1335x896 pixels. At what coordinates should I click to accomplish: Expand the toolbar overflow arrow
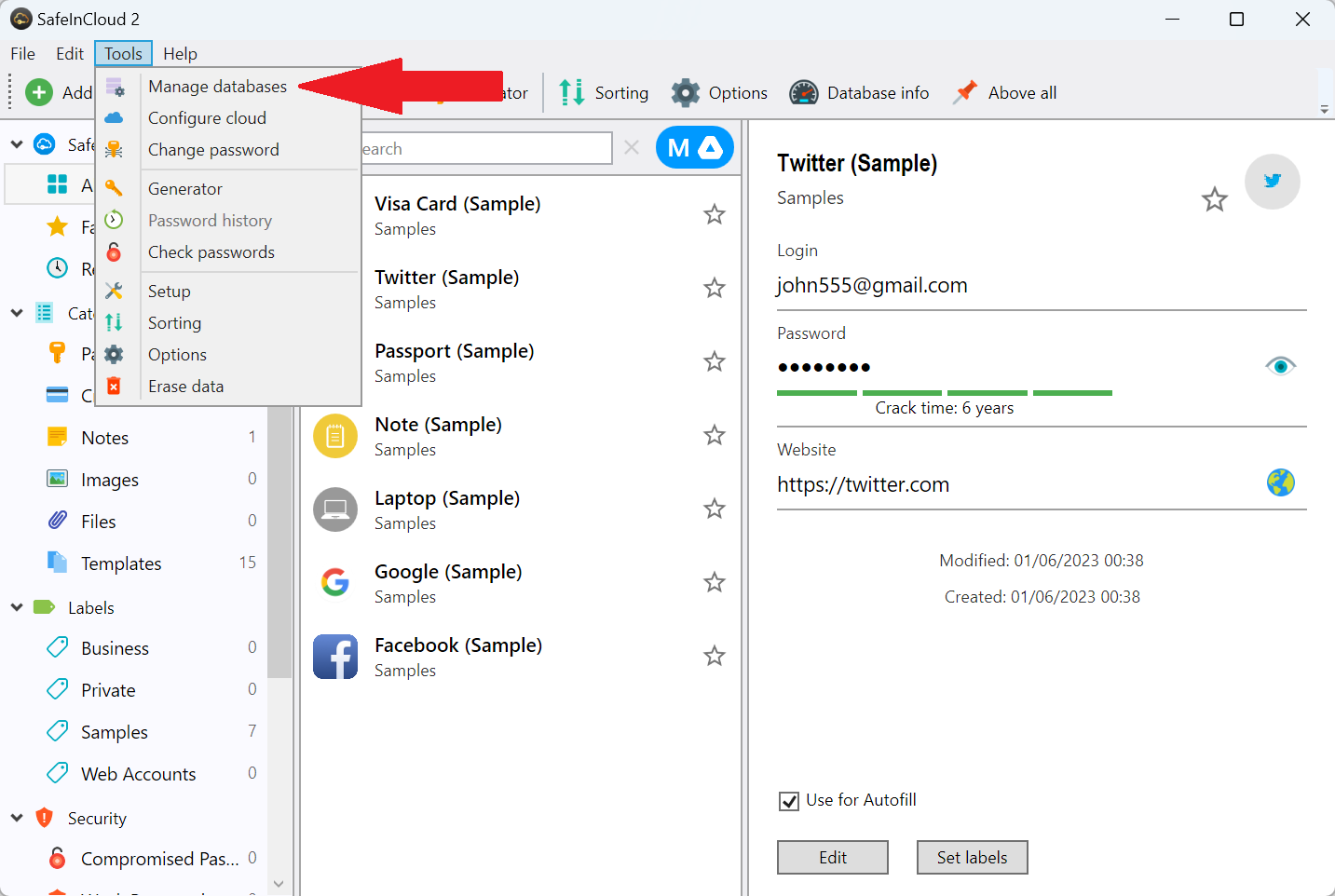(x=1325, y=109)
